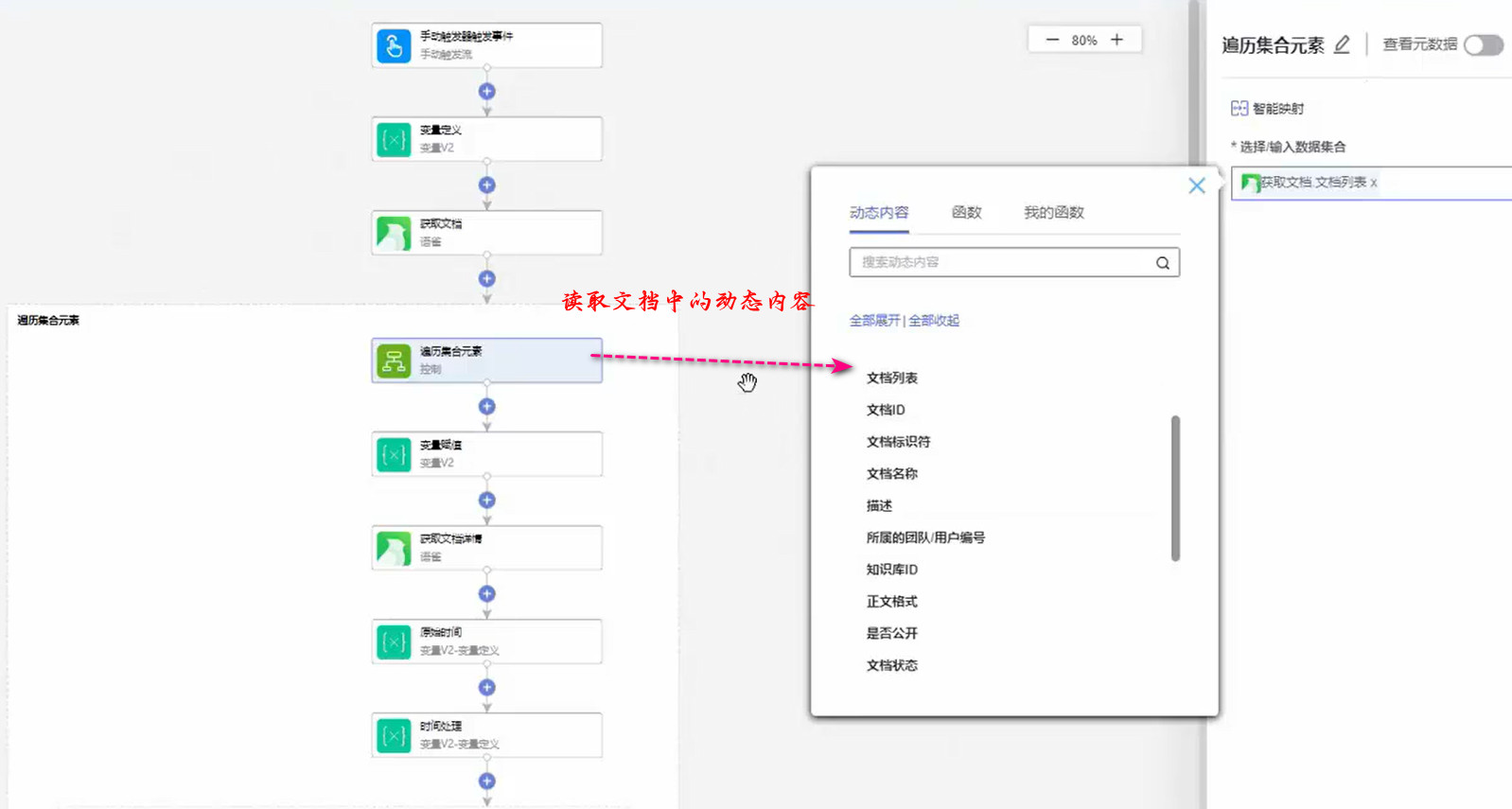Image resolution: width=1512 pixels, height=809 pixels.
Task: Remove the 获取文档.文档列表 tag with its x
Action: point(1374,183)
